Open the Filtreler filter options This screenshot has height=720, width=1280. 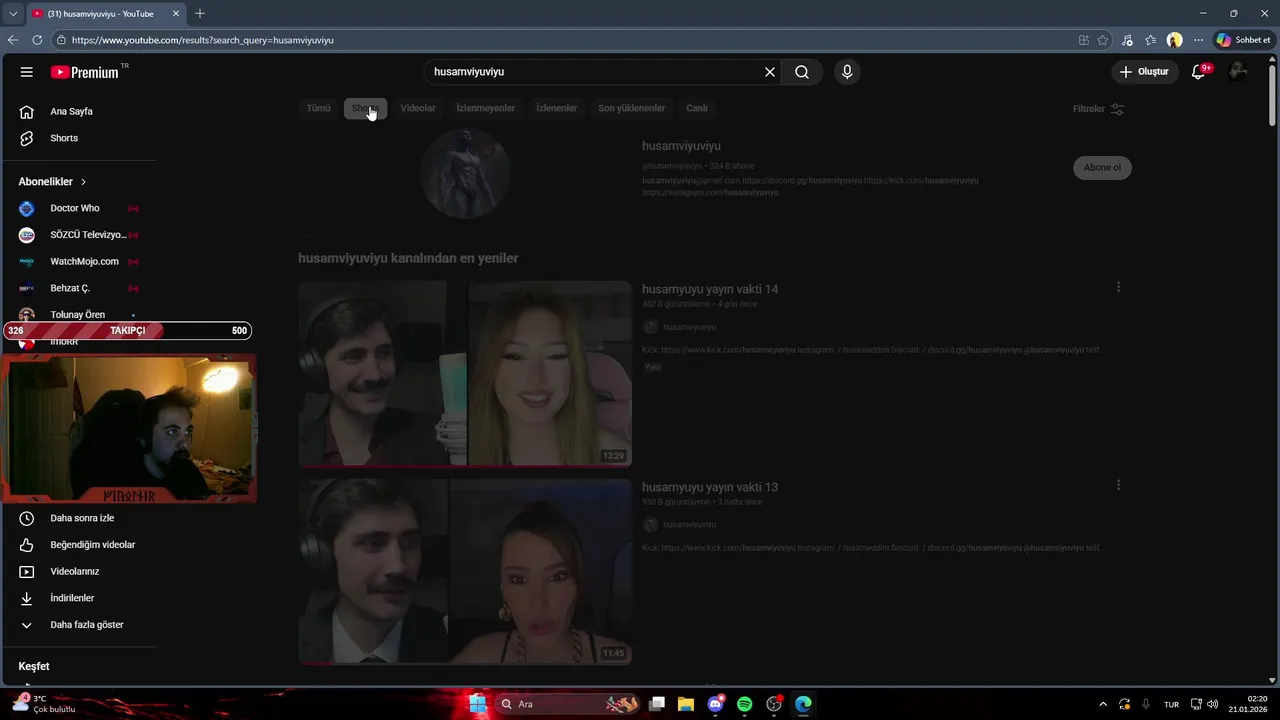[1098, 109]
